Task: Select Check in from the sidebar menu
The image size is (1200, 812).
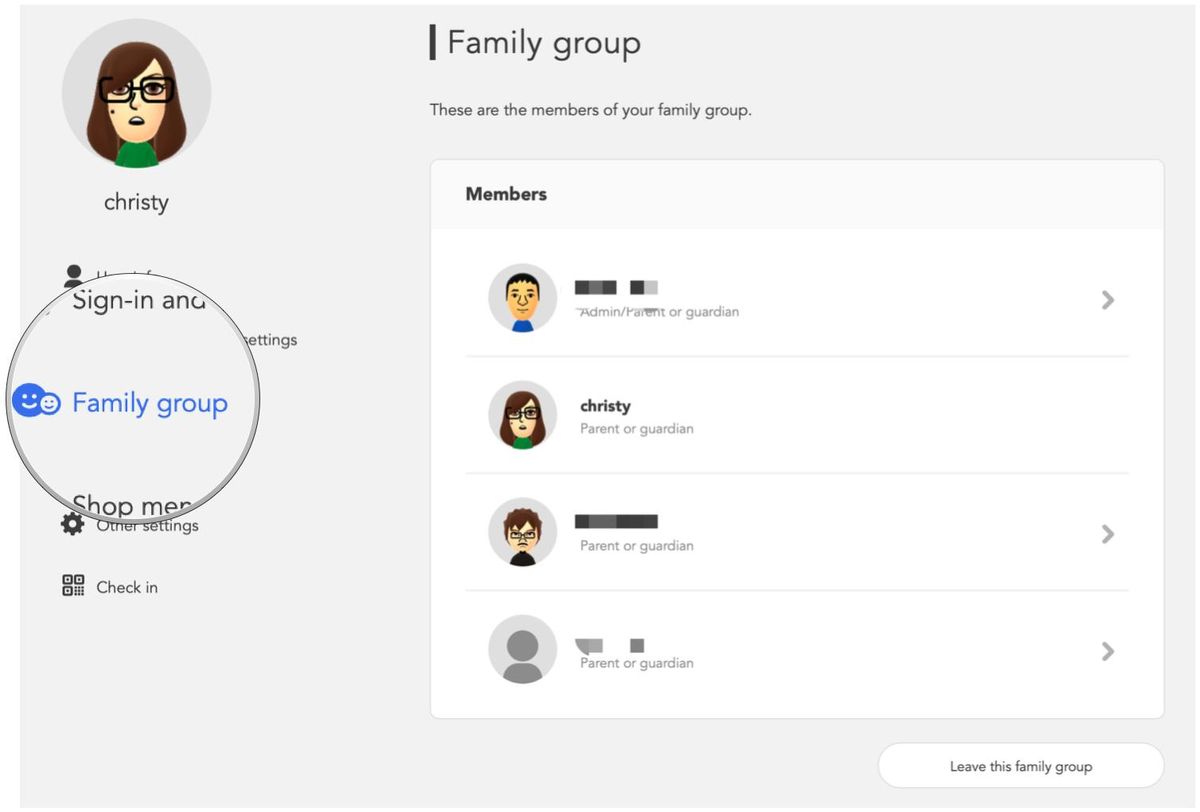Action: pyautogui.click(x=127, y=587)
